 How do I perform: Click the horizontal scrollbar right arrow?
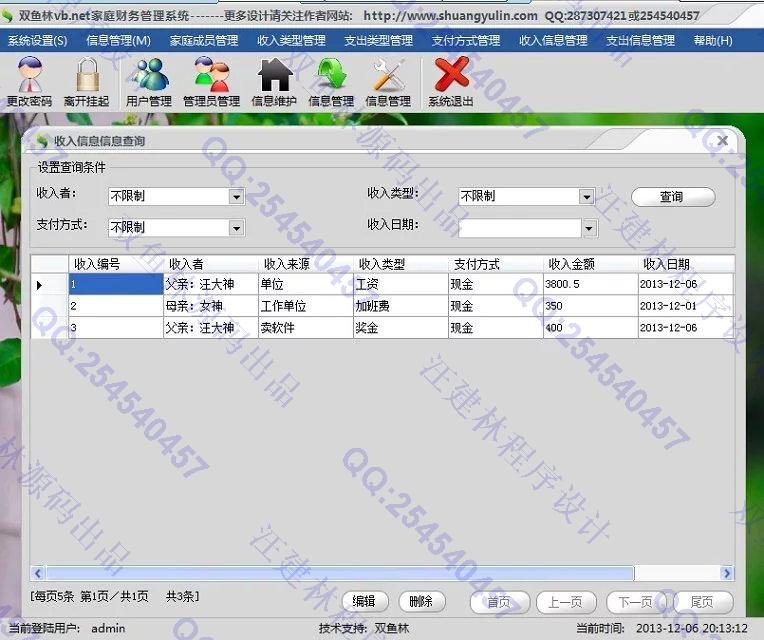tap(727, 573)
